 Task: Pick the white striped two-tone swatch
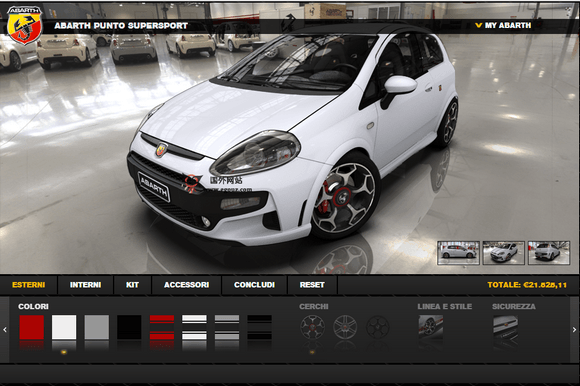click(194, 327)
